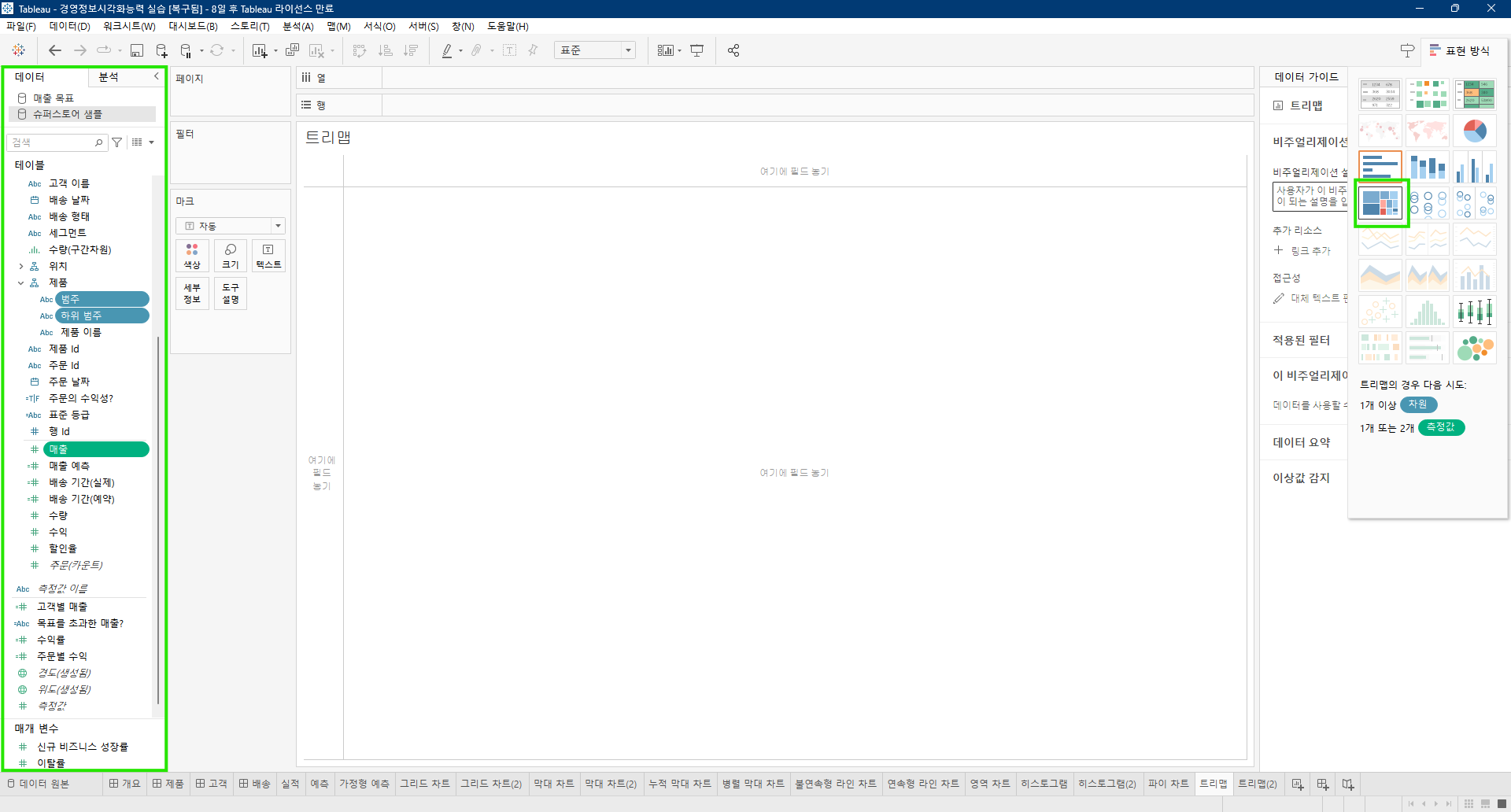Viewport: 1511px width, 812px height.
Task: Click the Highlight pen icon
Action: tap(447, 50)
